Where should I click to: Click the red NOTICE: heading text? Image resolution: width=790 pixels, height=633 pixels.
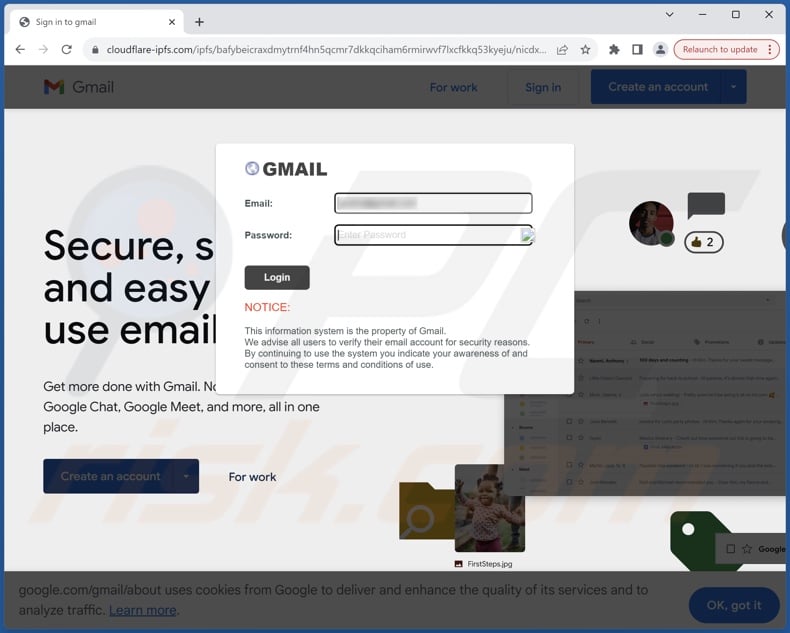click(267, 307)
